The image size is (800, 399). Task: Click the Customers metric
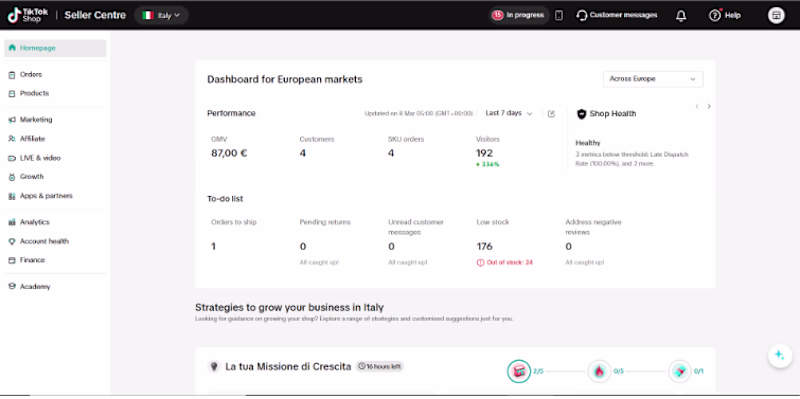[x=316, y=147]
